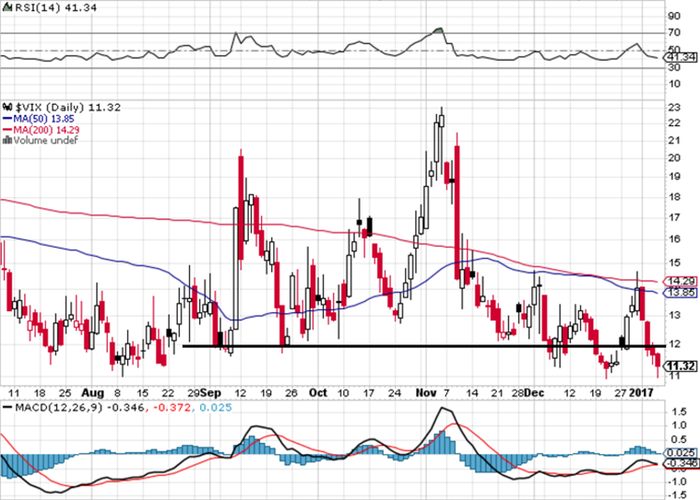Viewport: 700px width, 500px height.
Task: Click the 11.32 last price tag on right axis
Action: [678, 366]
